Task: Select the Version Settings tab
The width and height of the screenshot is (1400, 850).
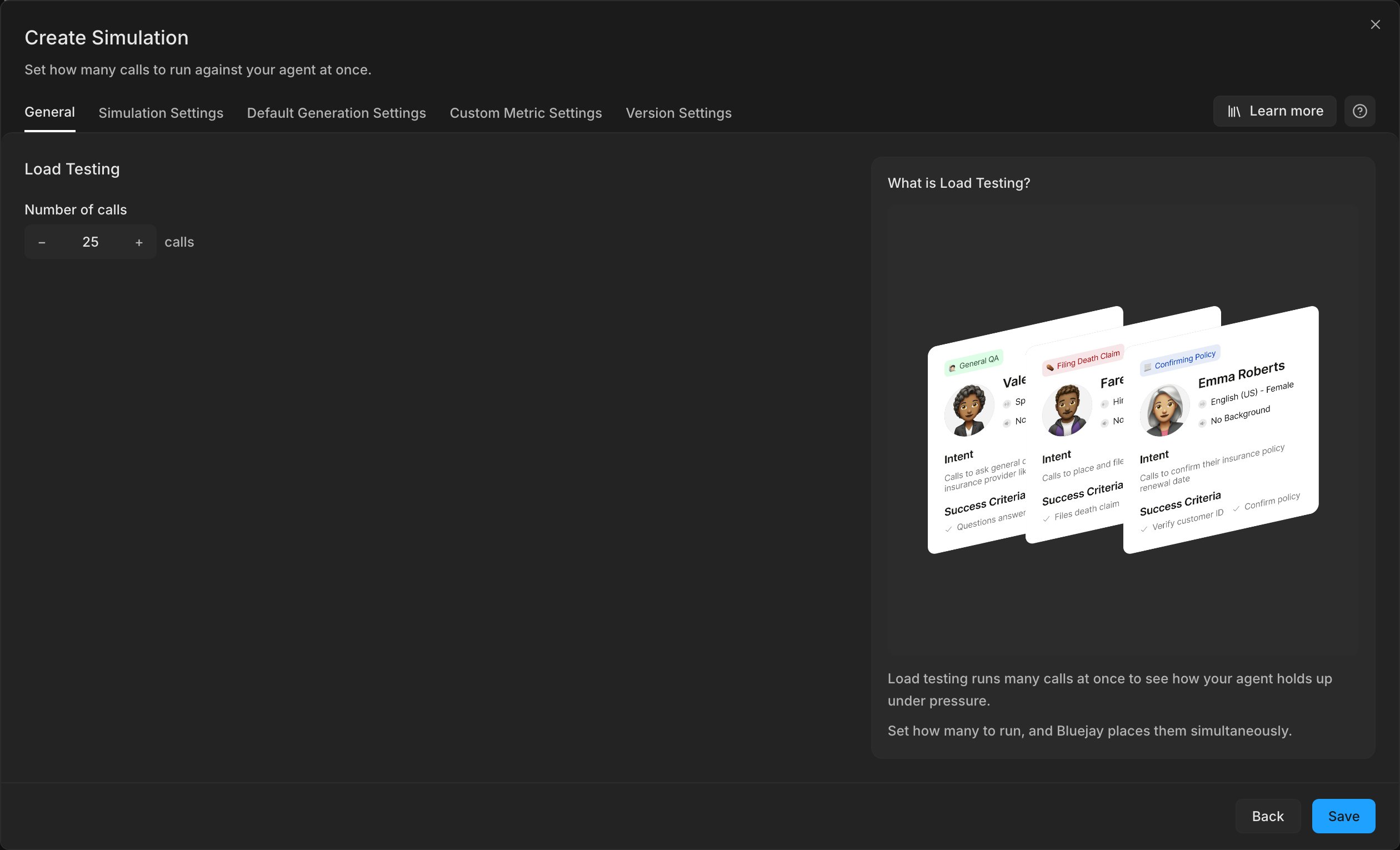Action: click(678, 112)
